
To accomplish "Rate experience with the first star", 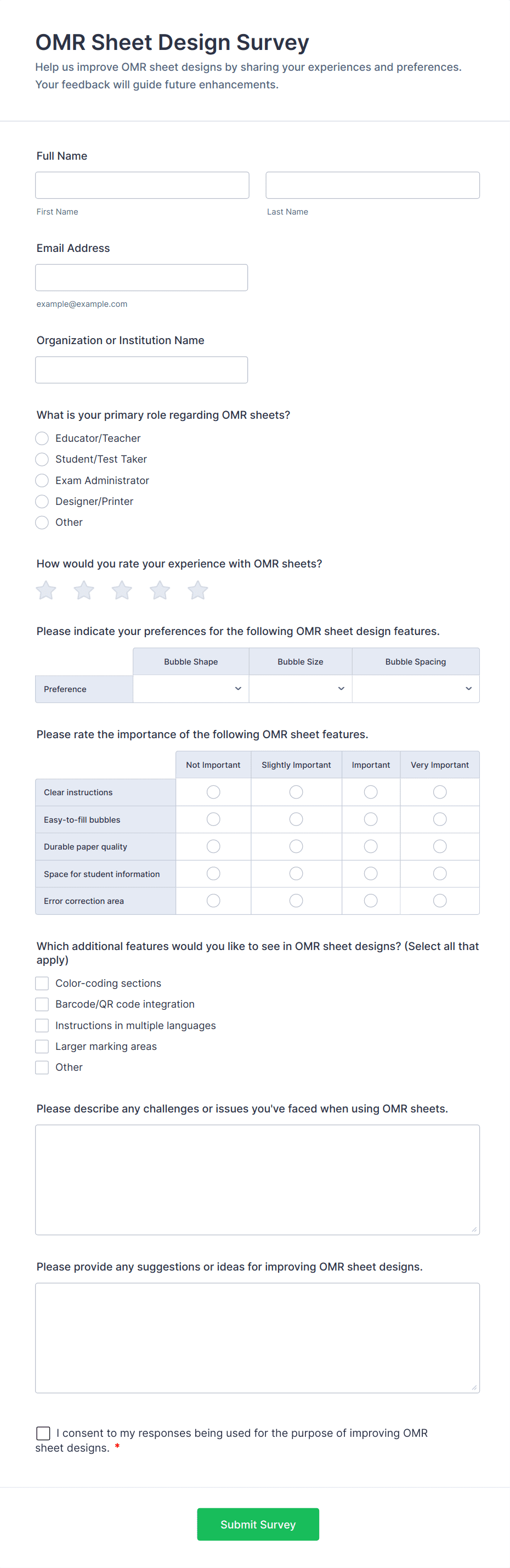I will pyautogui.click(x=46, y=590).
